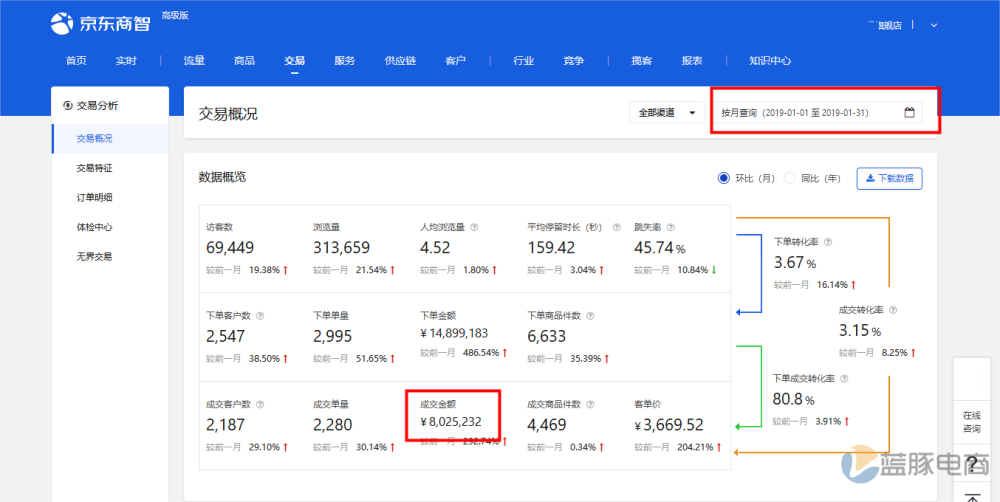The width and height of the screenshot is (1000, 502).
Task: Click the 平均停留时长 value 159.42
Action: [551, 247]
